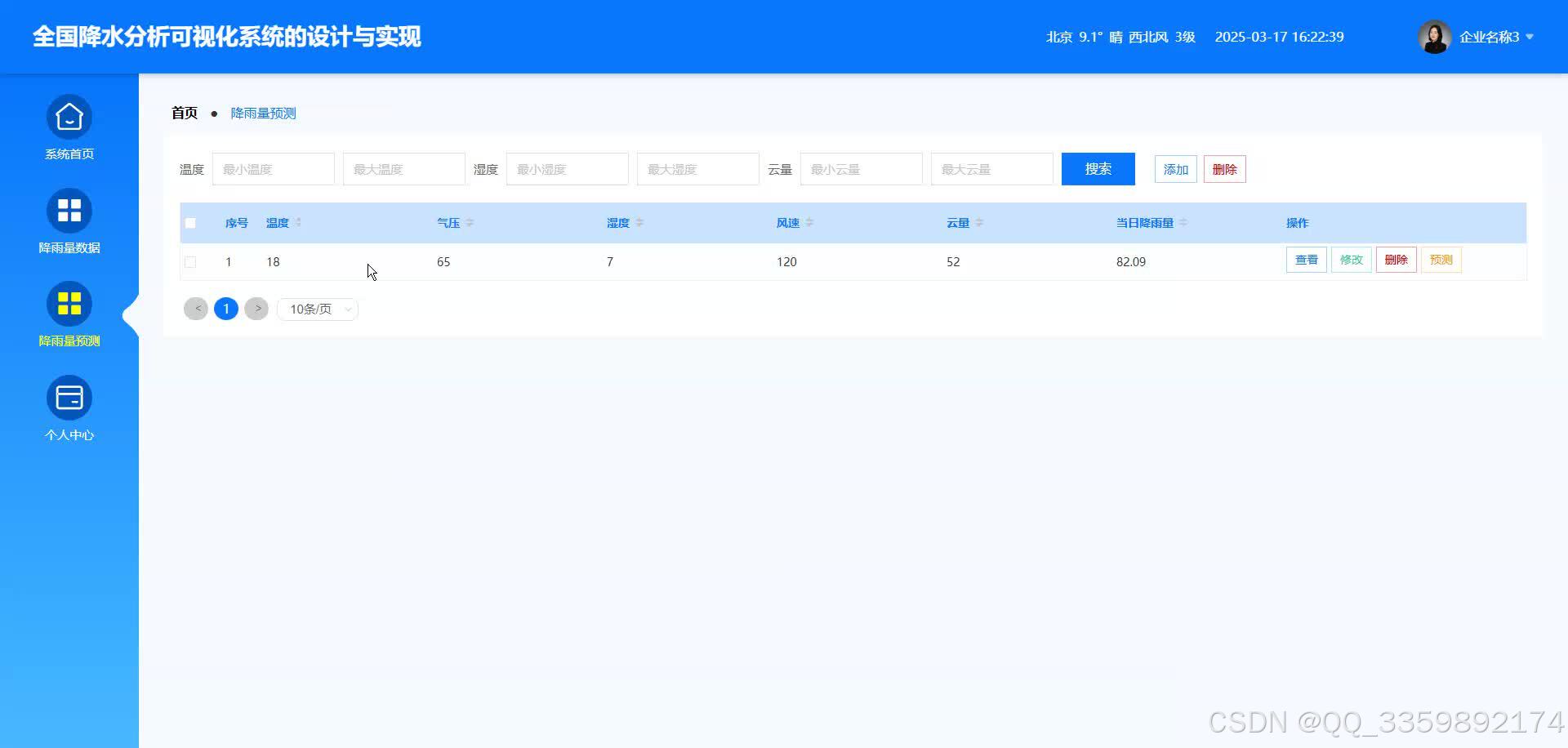Click the user avatar in the top bar

(1434, 36)
